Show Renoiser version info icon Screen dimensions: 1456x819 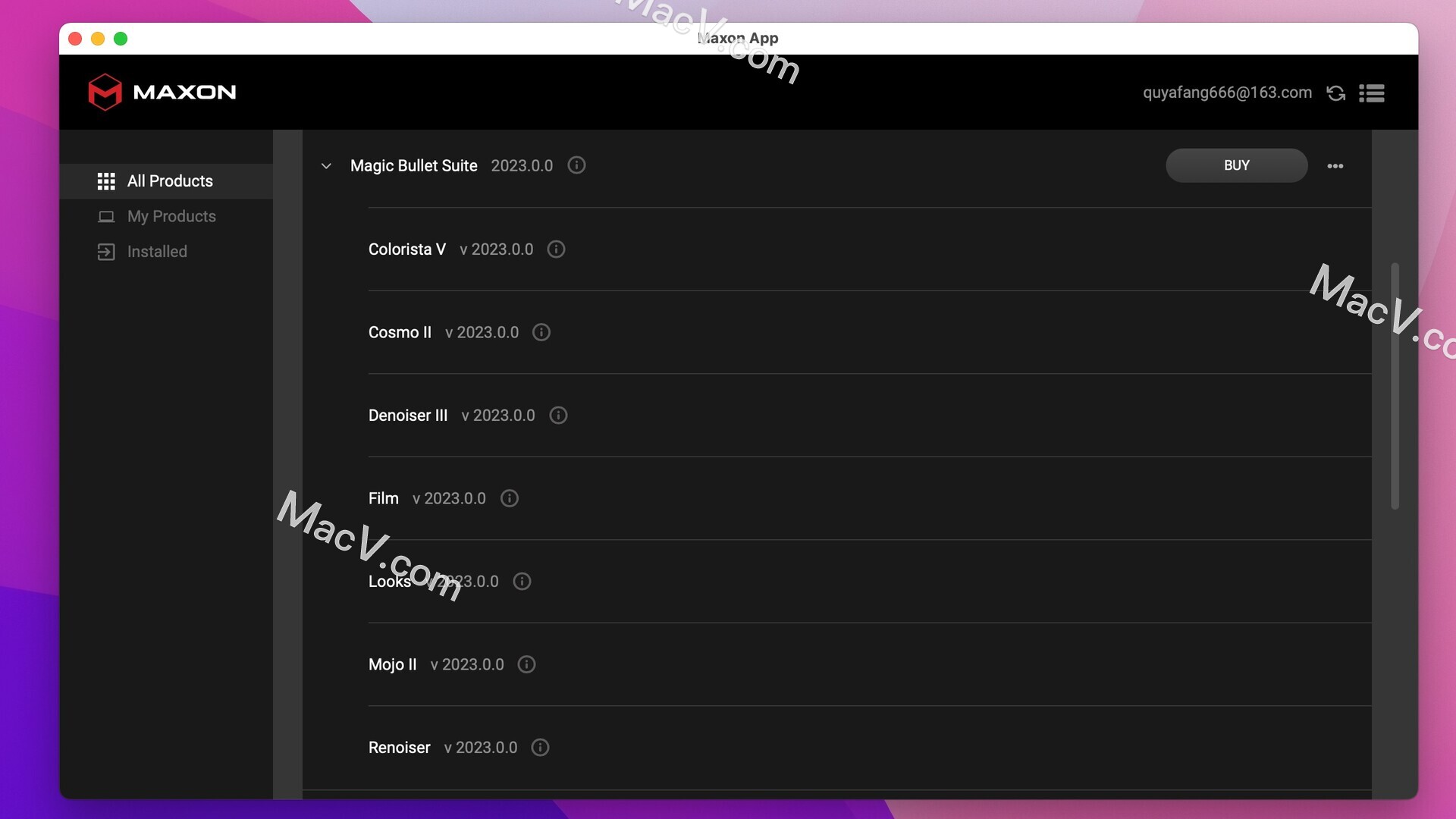pyautogui.click(x=540, y=748)
